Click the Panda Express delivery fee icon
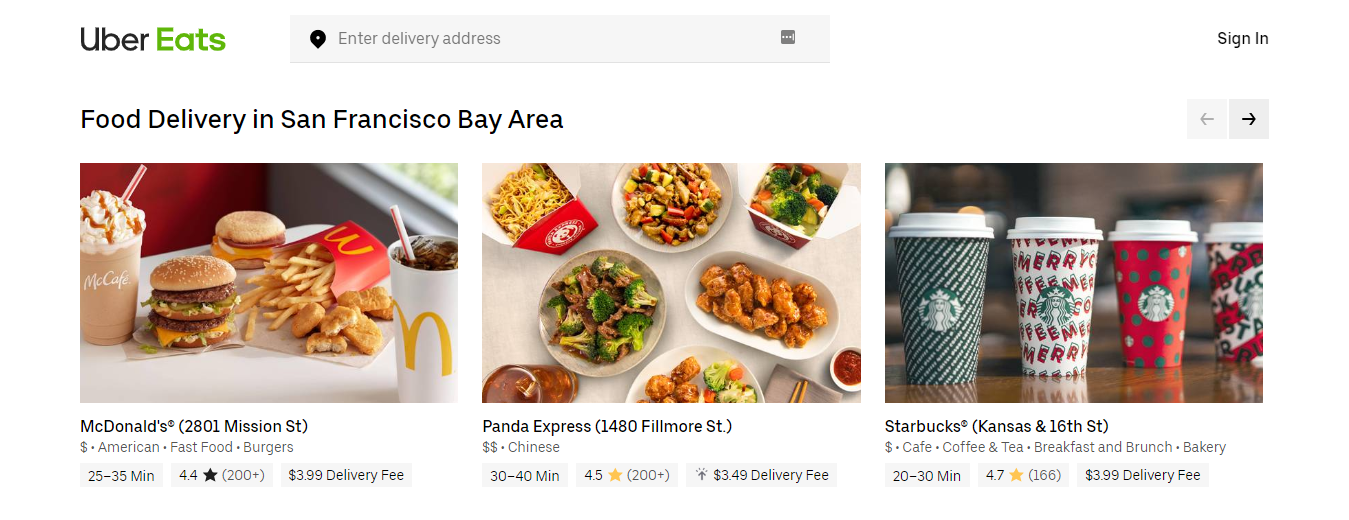1349x520 pixels. pyautogui.click(x=702, y=476)
